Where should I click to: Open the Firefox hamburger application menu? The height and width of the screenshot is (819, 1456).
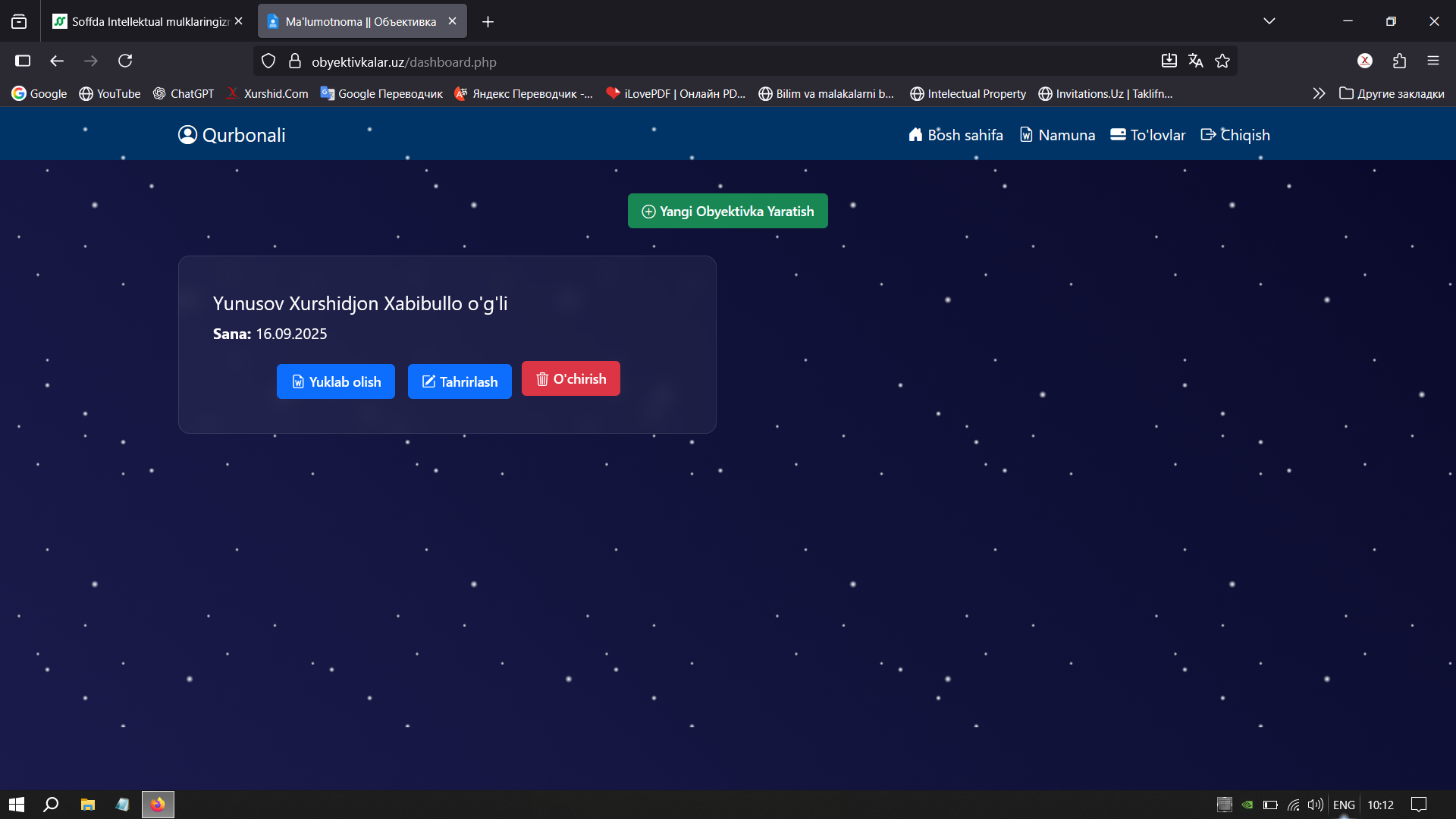pyautogui.click(x=1432, y=61)
